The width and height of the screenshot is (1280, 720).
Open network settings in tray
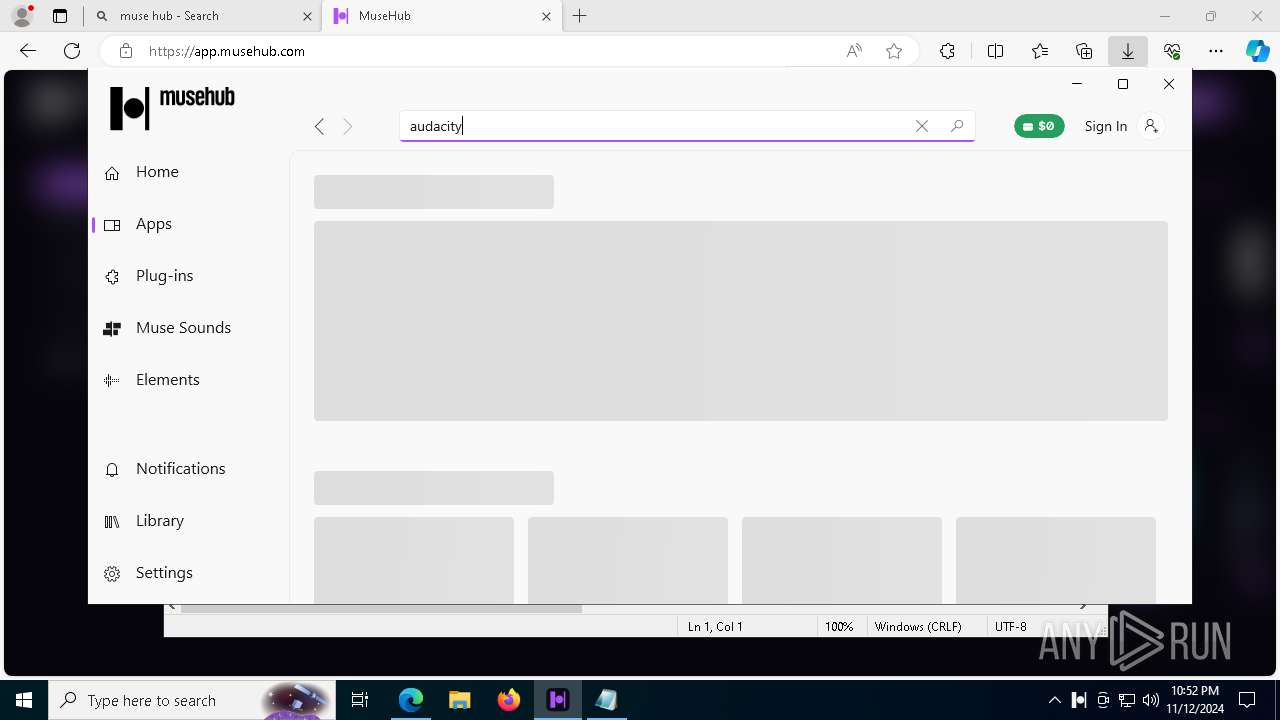point(1127,700)
